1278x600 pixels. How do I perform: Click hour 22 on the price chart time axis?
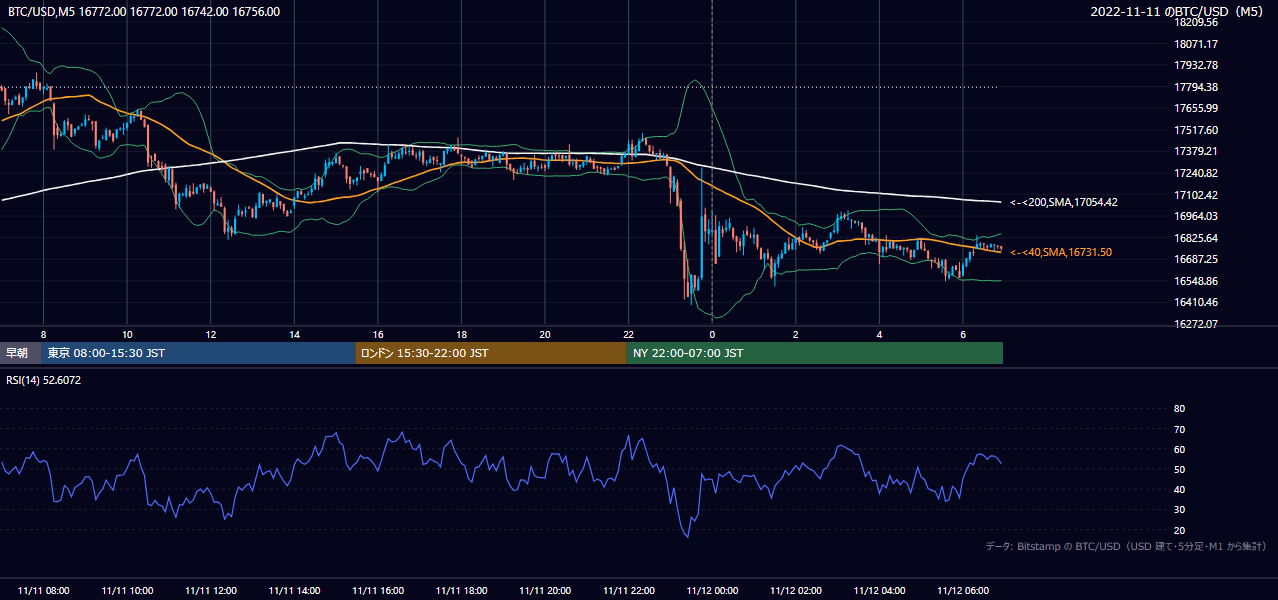pos(628,334)
